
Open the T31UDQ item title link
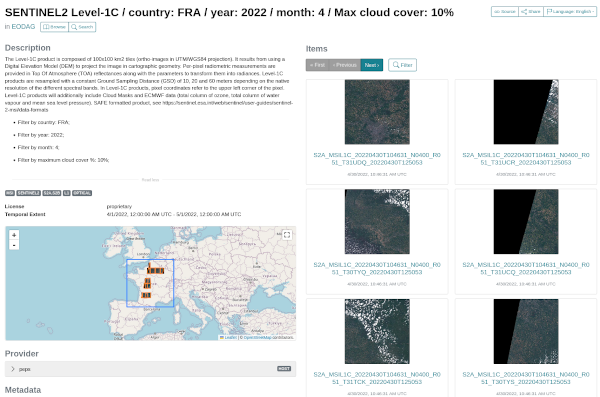coord(377,159)
